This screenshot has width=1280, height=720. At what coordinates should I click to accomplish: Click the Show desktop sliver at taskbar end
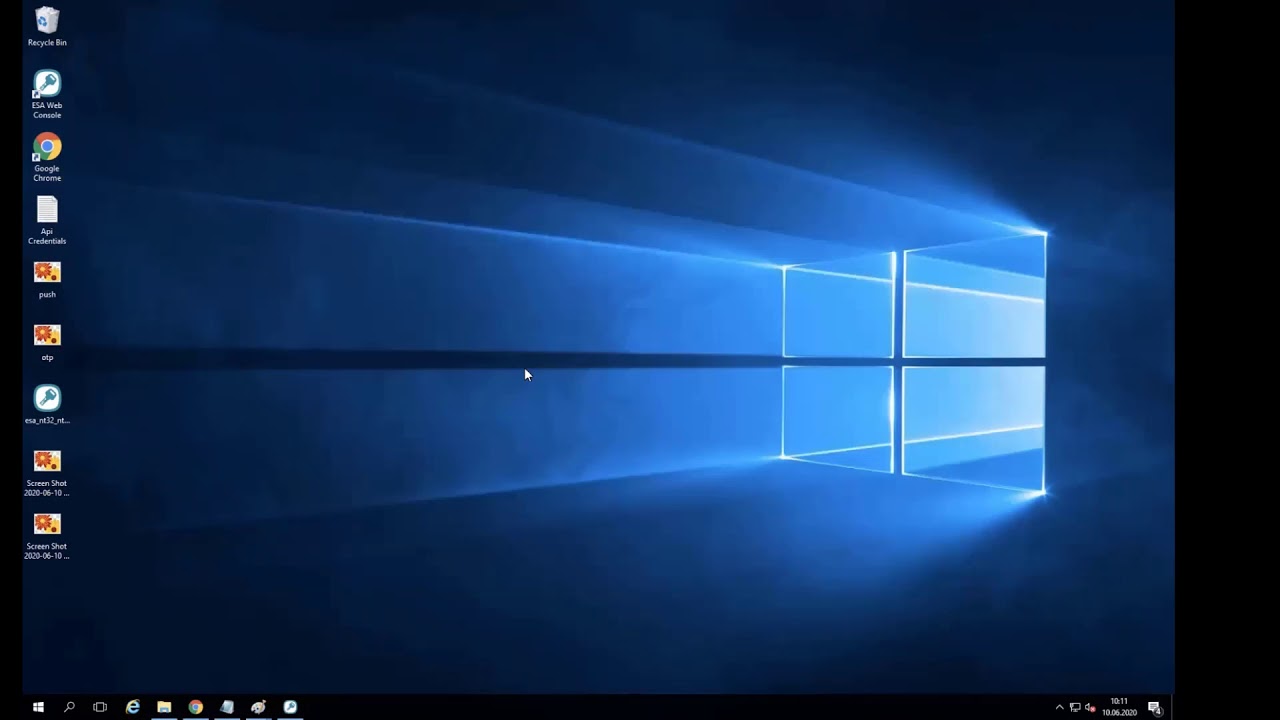(x=1171, y=707)
